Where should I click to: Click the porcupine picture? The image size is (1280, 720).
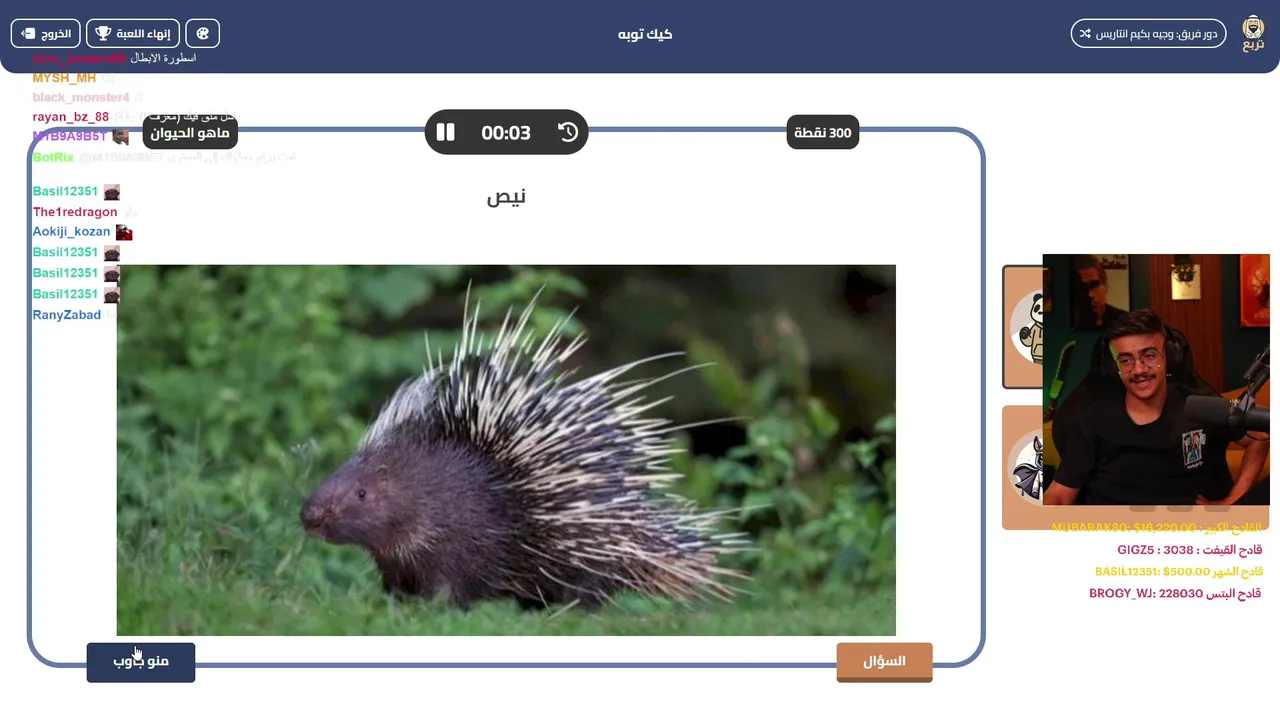click(506, 450)
